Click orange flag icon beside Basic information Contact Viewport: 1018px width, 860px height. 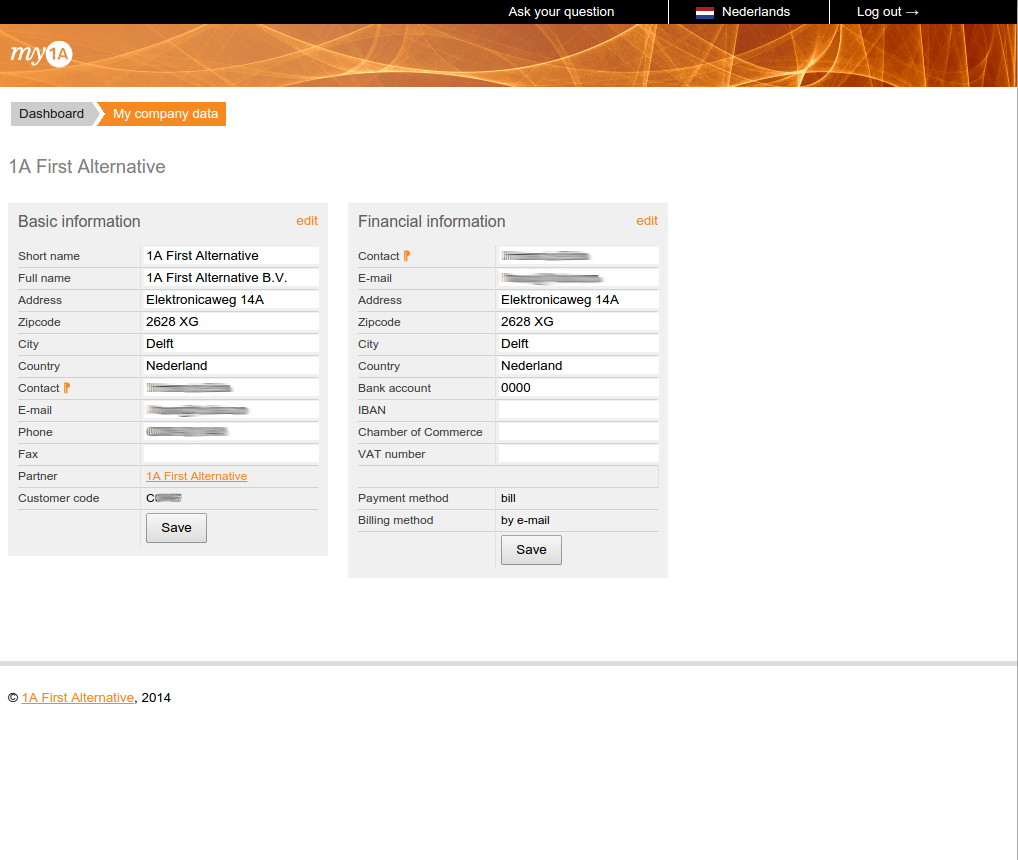pos(67,388)
